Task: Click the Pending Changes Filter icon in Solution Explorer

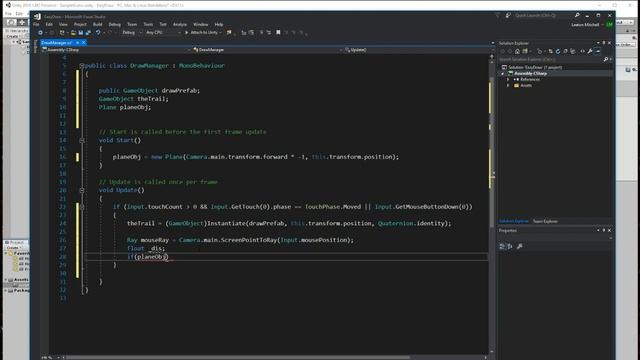Action: point(540,51)
